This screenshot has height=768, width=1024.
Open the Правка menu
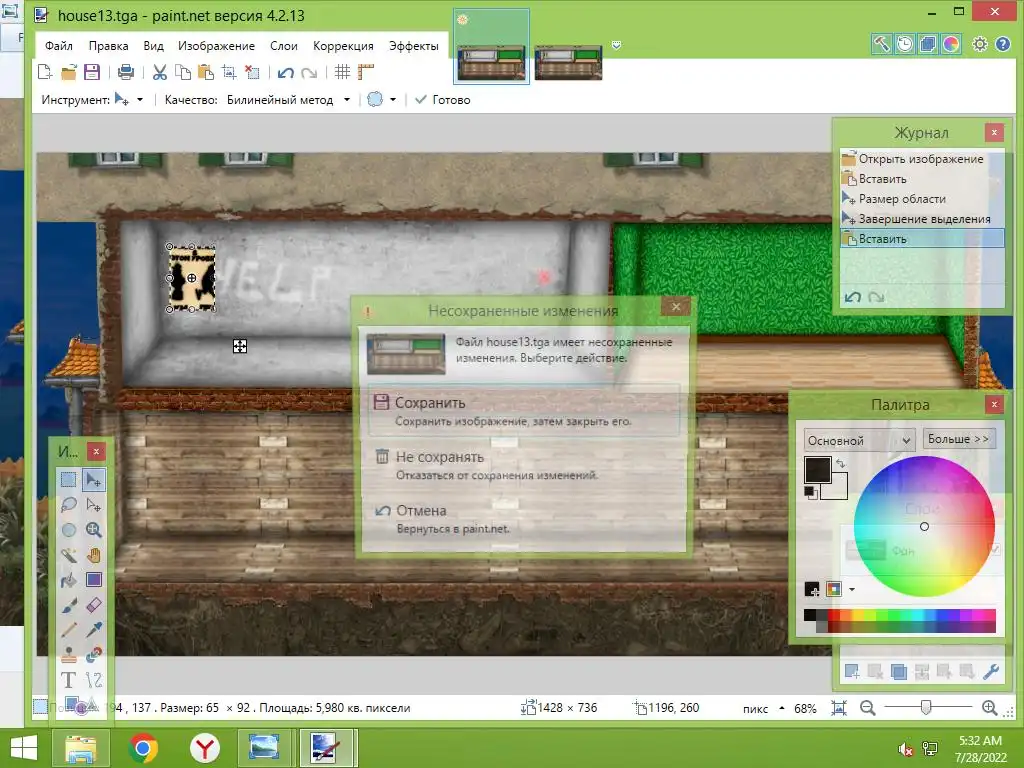108,46
